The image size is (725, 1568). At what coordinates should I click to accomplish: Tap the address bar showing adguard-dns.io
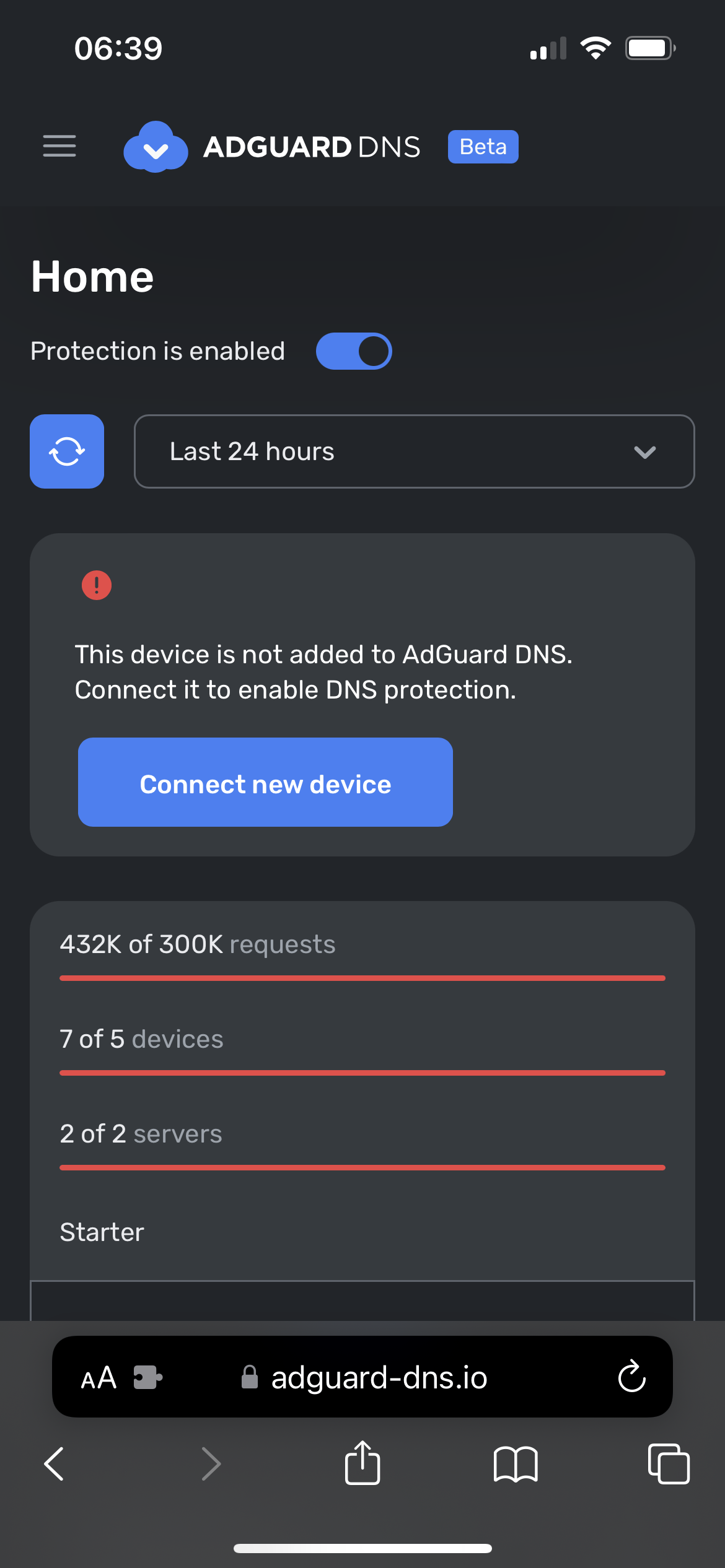378,1377
